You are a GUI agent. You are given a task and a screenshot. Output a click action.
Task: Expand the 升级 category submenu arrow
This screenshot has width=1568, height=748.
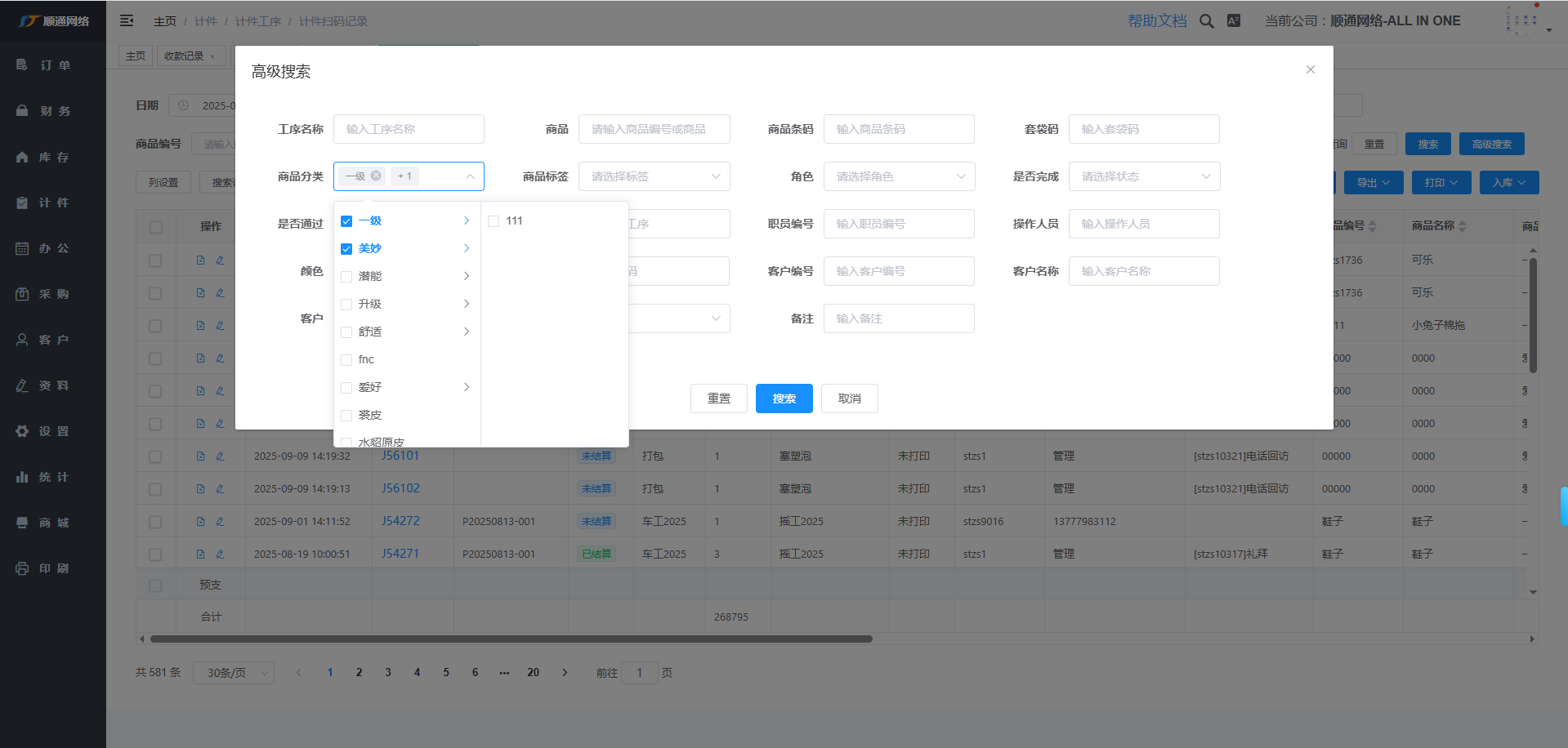pos(467,304)
